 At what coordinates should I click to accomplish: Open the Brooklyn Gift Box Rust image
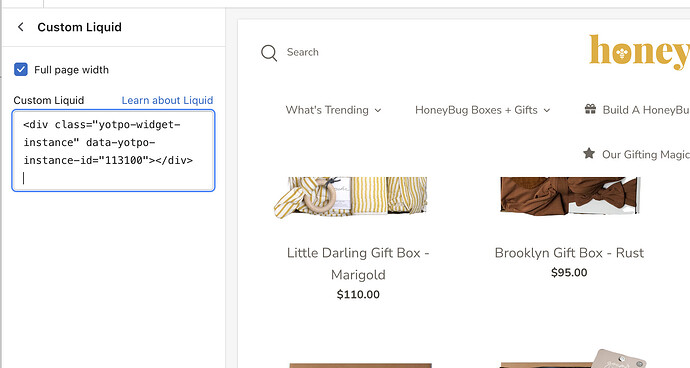click(x=569, y=196)
